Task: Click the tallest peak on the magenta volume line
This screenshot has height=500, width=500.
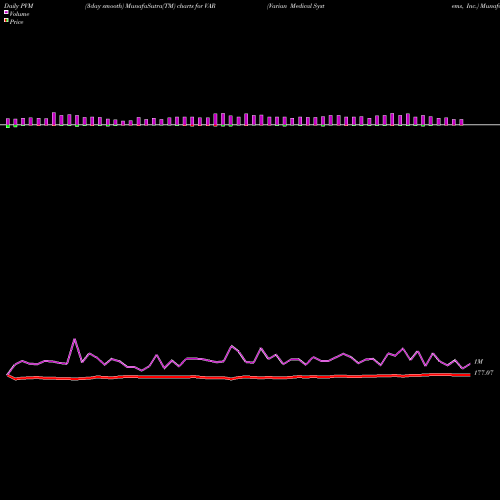Action: (75, 339)
